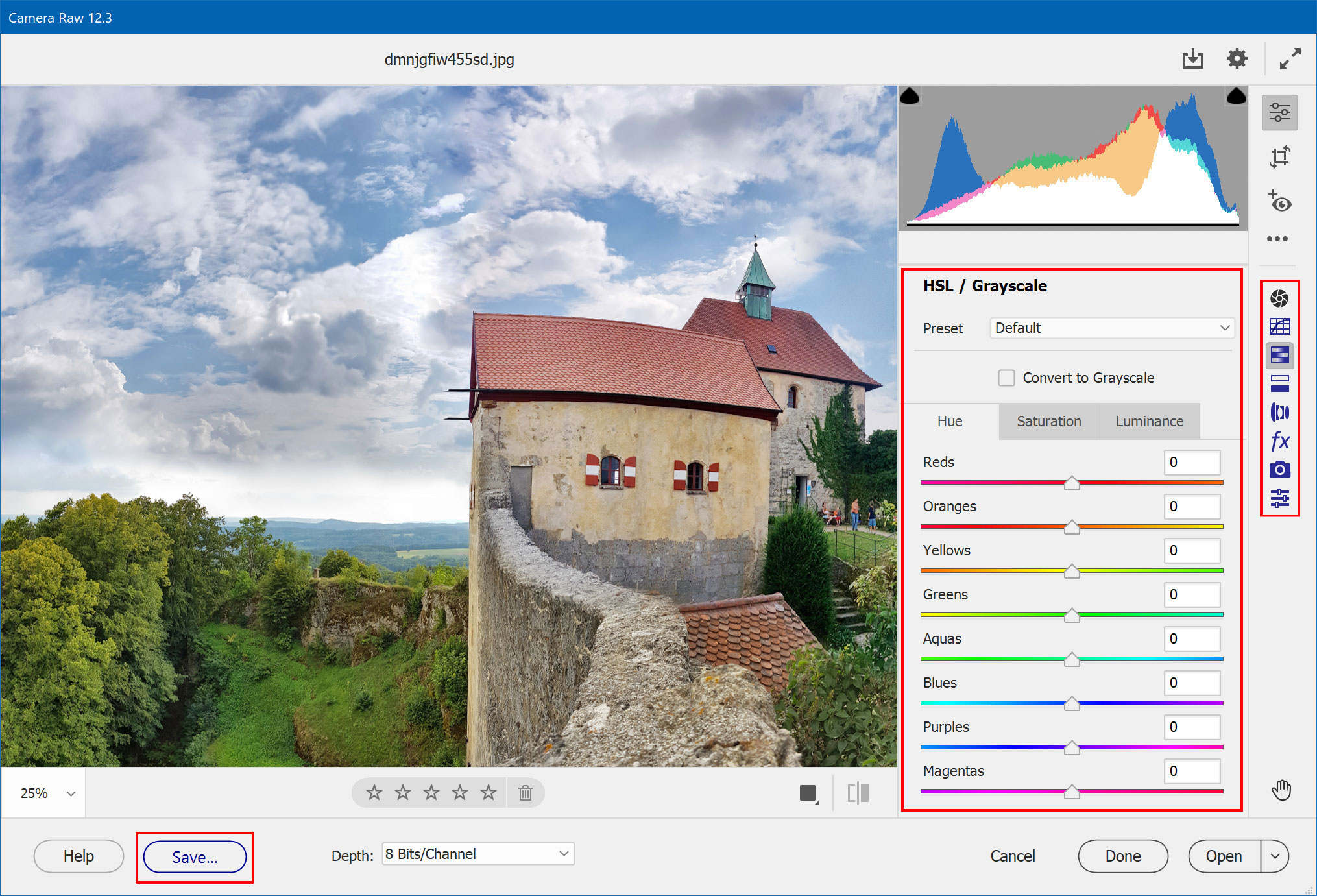Screen dimensions: 1317x896
Task: Click the Save... button
Action: 195,857
